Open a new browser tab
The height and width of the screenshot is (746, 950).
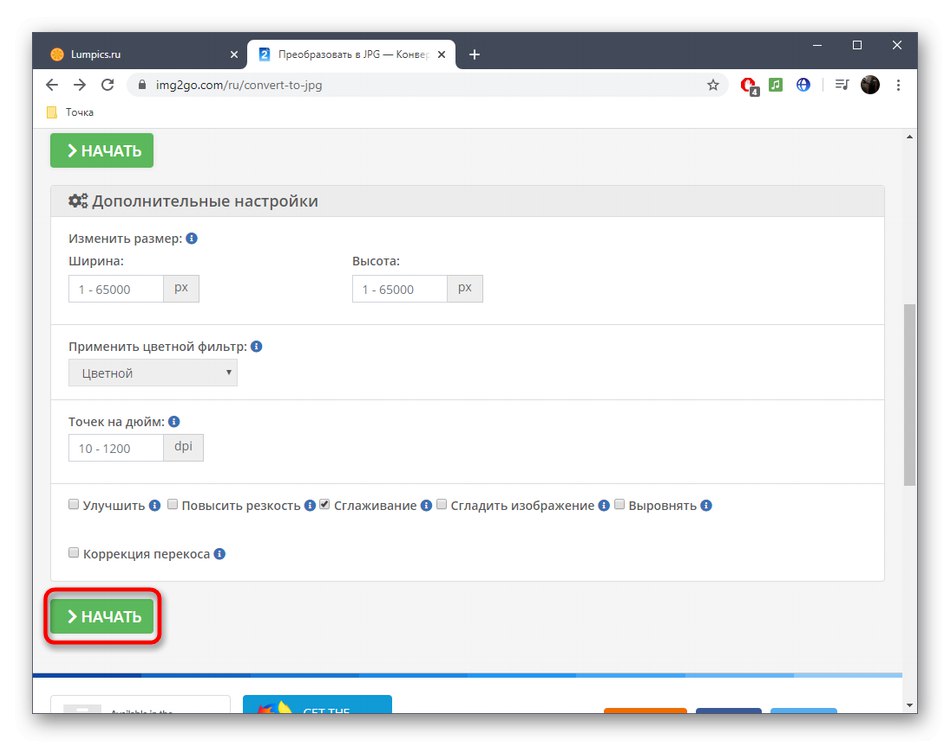(474, 55)
